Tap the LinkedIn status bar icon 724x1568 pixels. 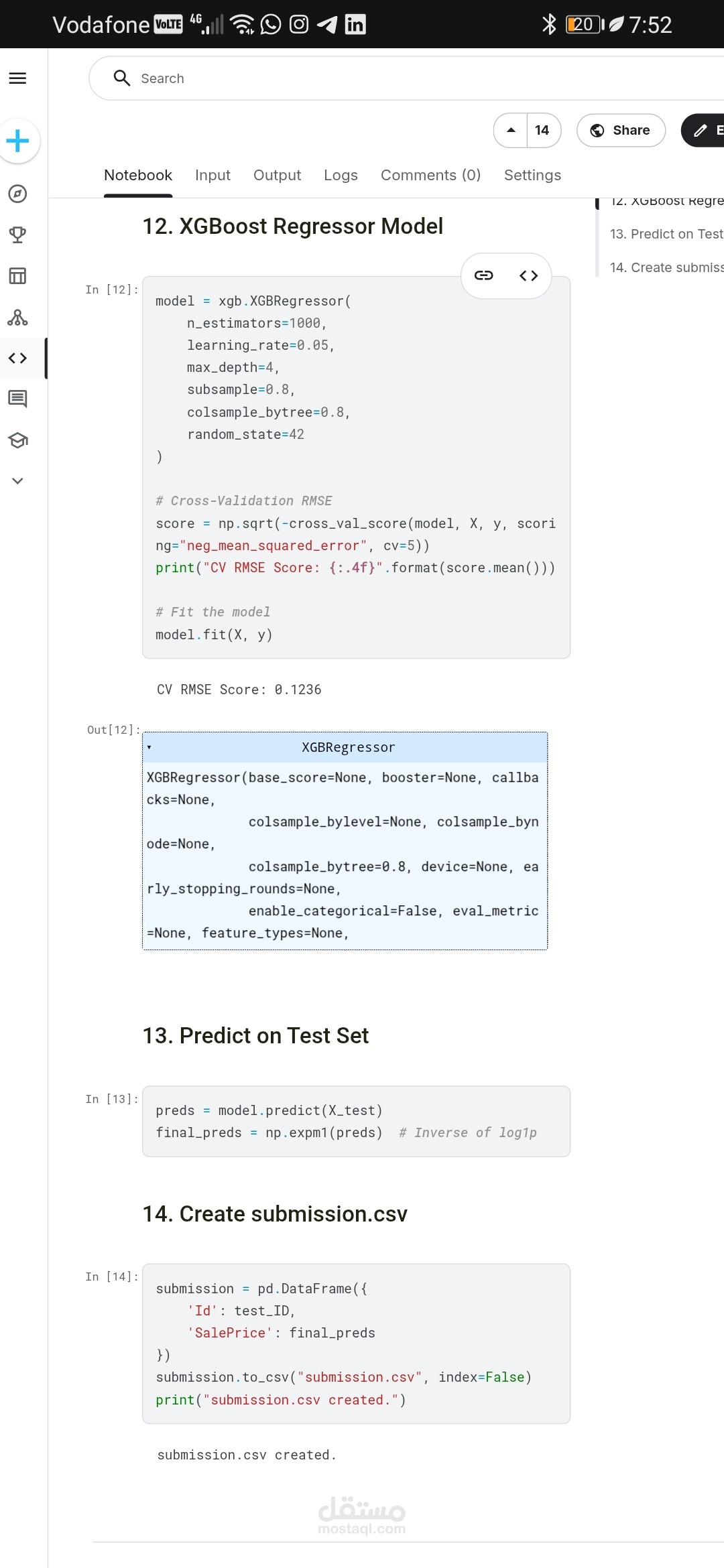[355, 25]
